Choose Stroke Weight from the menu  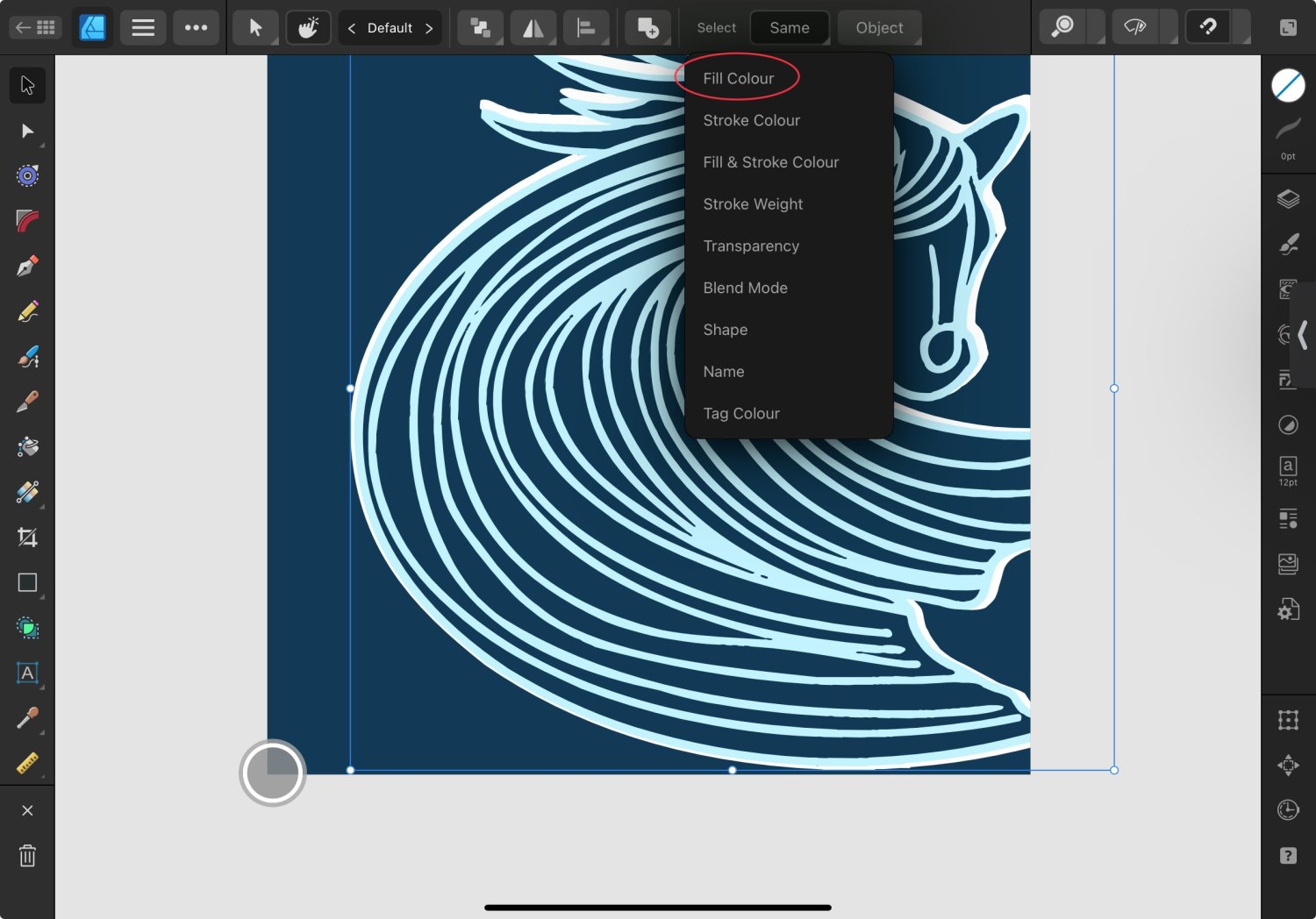click(753, 204)
